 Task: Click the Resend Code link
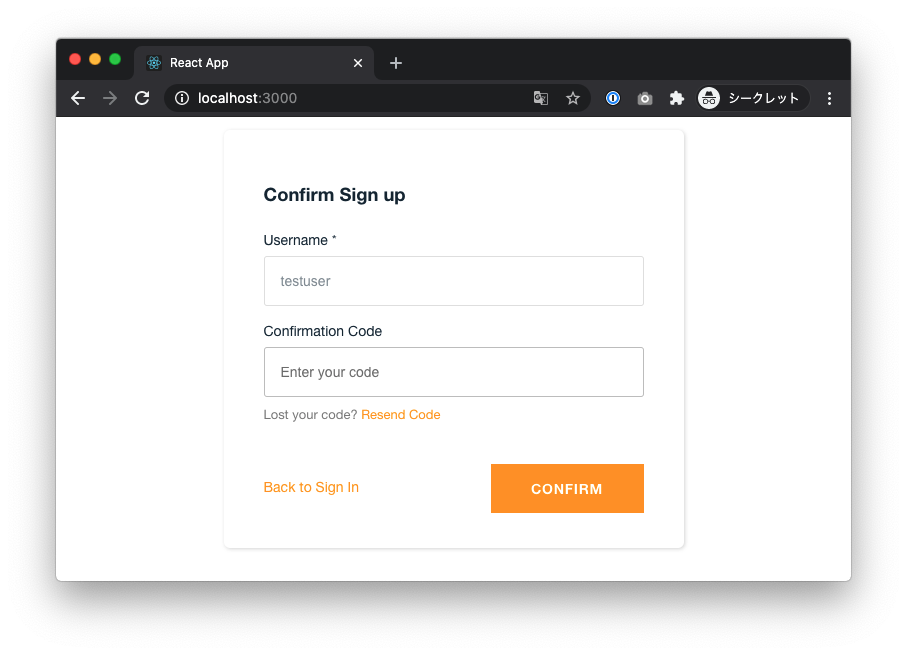[401, 415]
